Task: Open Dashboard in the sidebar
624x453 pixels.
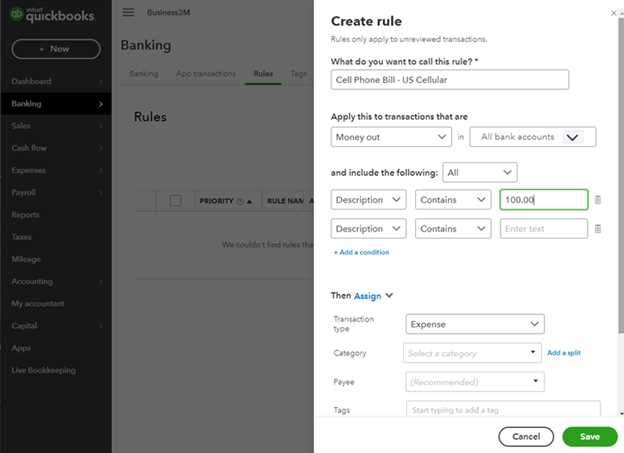Action: coord(56,82)
